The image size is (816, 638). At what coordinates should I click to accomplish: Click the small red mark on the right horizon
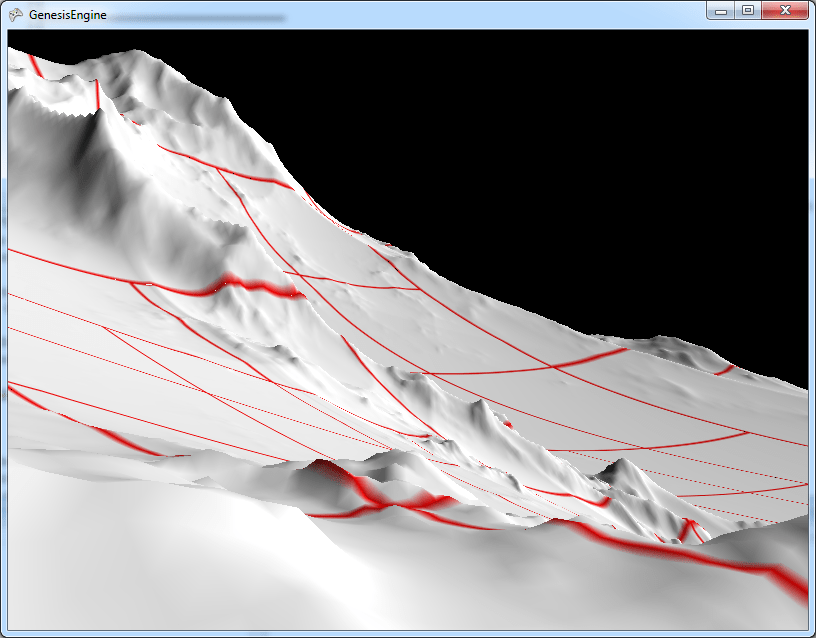click(x=724, y=370)
